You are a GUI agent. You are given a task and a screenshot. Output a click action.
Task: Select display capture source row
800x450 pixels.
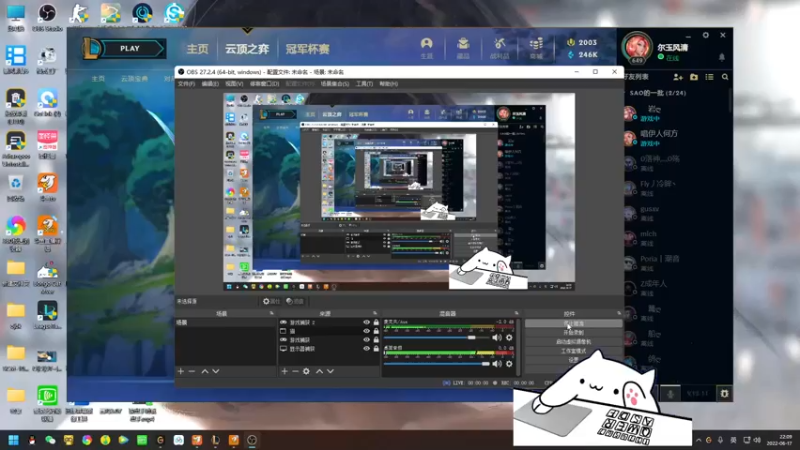(x=329, y=349)
